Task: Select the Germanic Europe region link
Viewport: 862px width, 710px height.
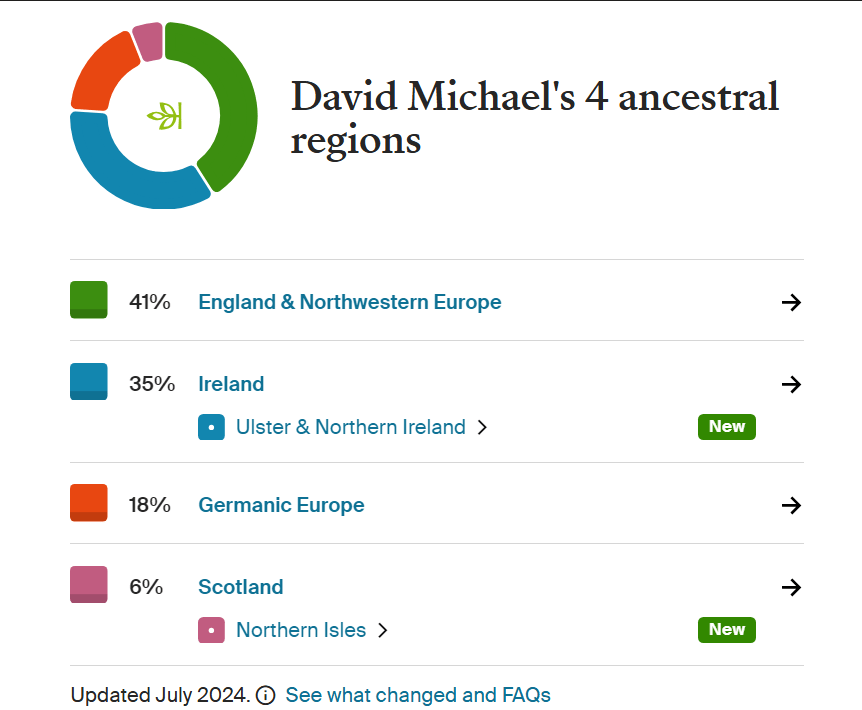Action: [281, 505]
